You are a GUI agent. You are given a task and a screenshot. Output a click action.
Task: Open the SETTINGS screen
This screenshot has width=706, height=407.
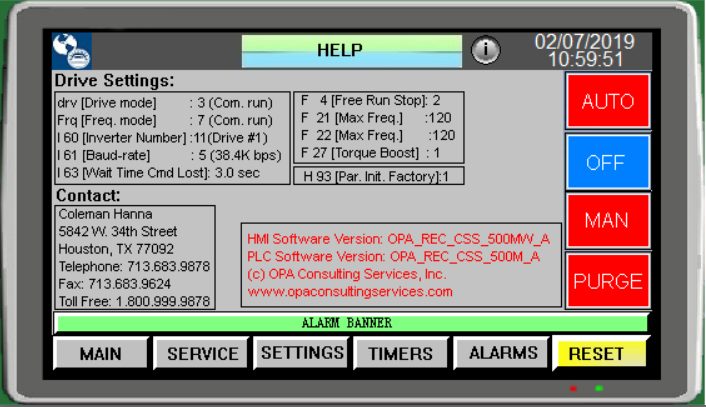pyautogui.click(x=302, y=352)
